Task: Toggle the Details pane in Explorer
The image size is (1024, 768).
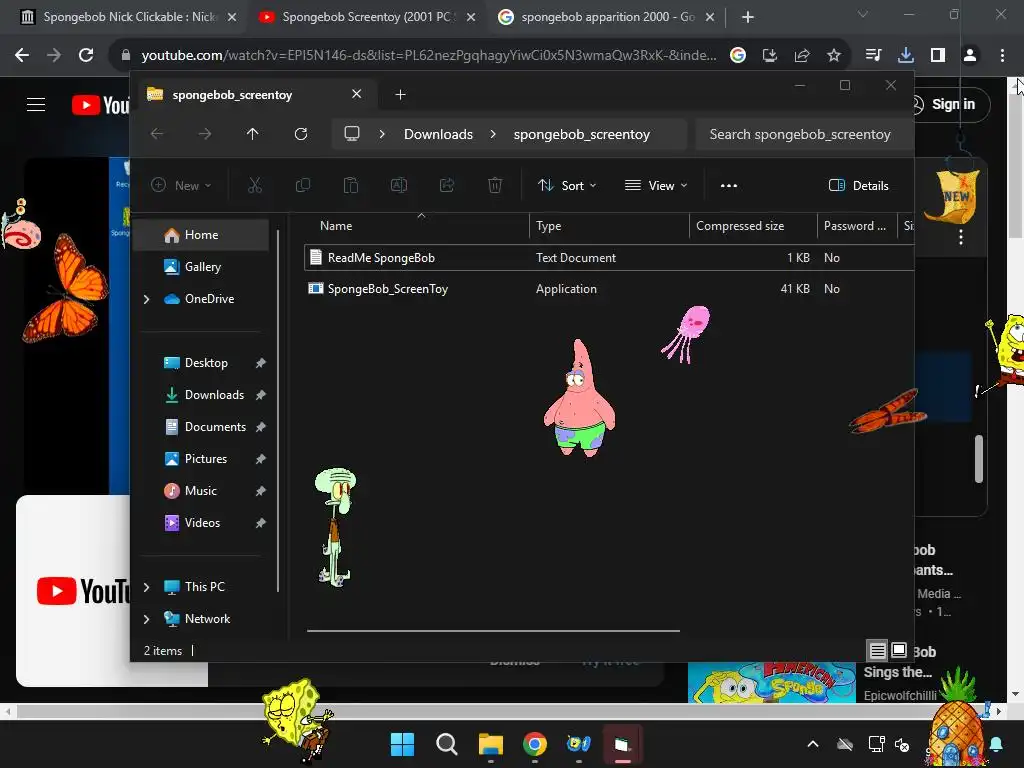Action: 858,185
